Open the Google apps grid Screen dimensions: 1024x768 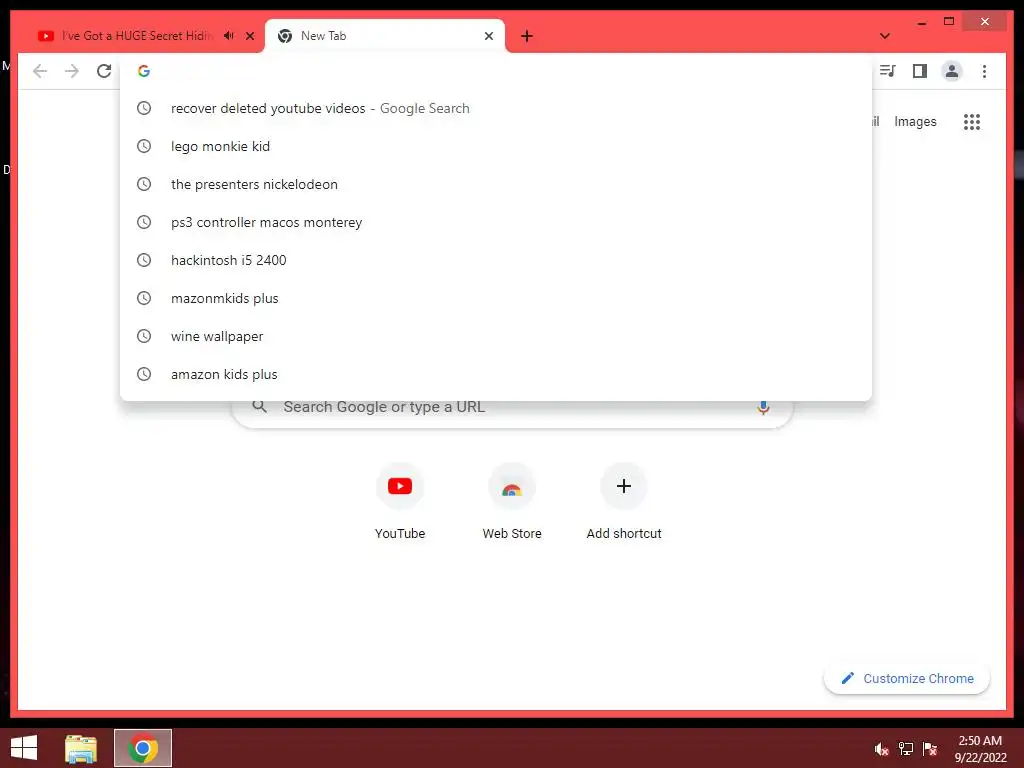pos(972,121)
